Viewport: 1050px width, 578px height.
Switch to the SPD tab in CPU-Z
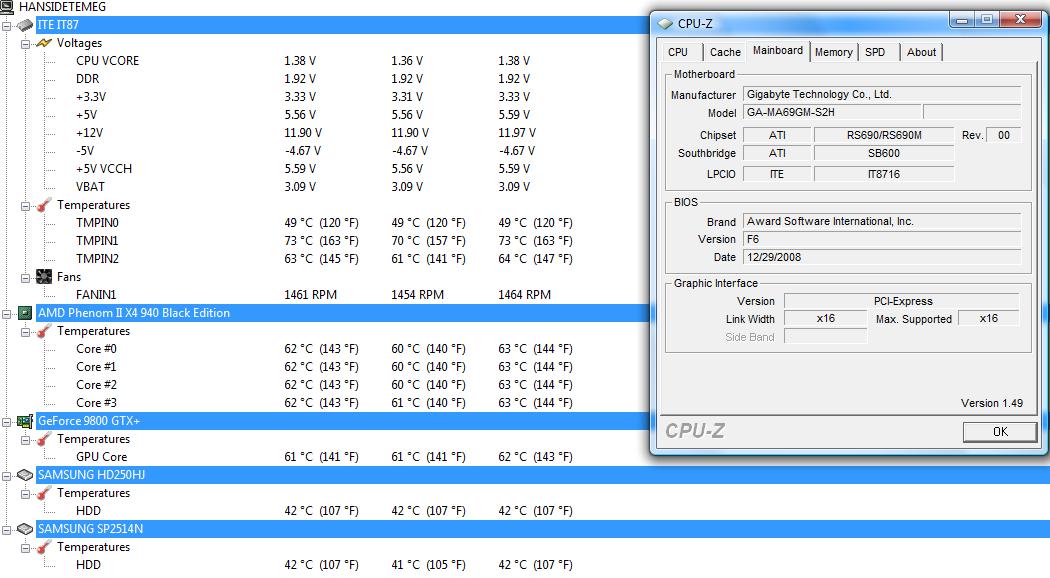click(x=875, y=52)
